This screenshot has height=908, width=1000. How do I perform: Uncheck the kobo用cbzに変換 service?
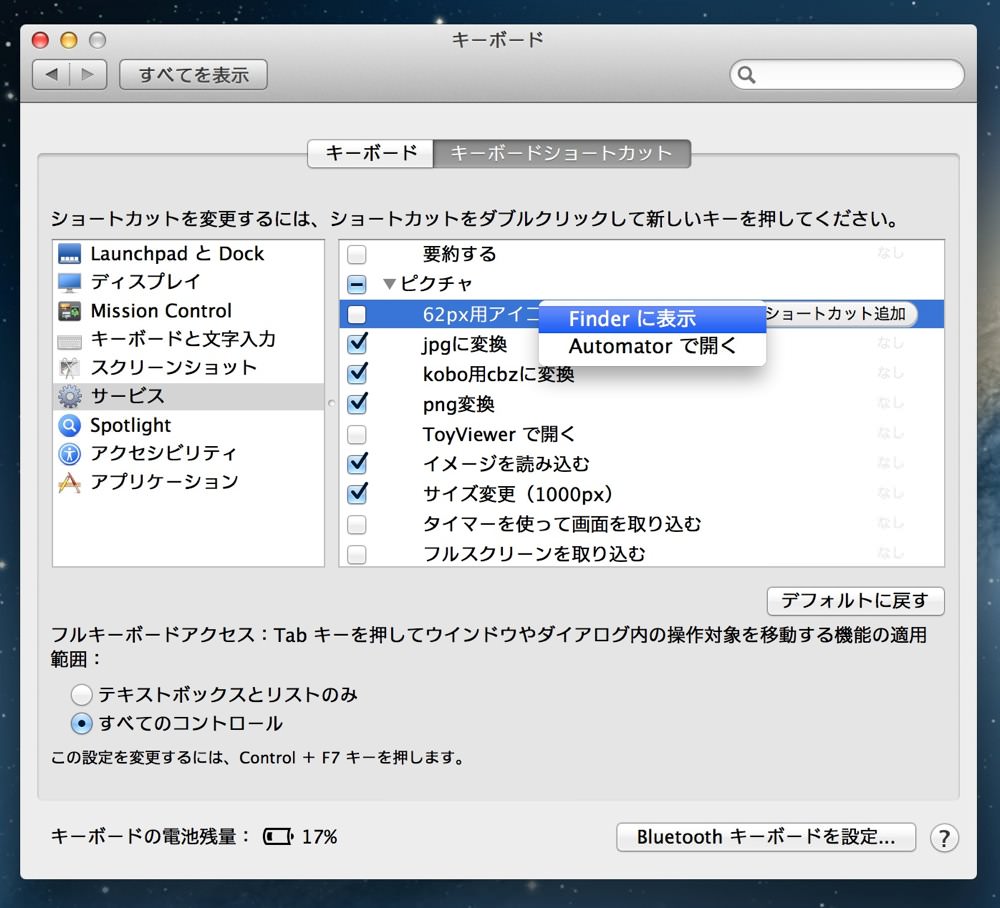[357, 374]
